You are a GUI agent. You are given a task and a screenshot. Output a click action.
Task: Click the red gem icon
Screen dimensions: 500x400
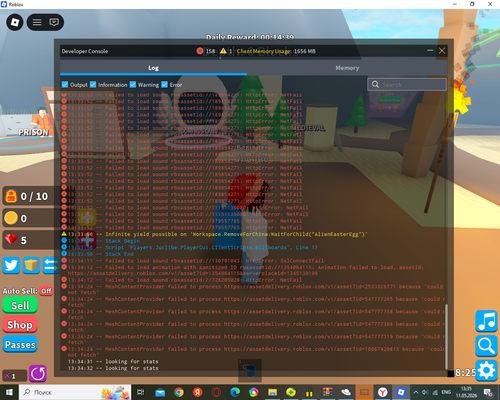pos(11,240)
